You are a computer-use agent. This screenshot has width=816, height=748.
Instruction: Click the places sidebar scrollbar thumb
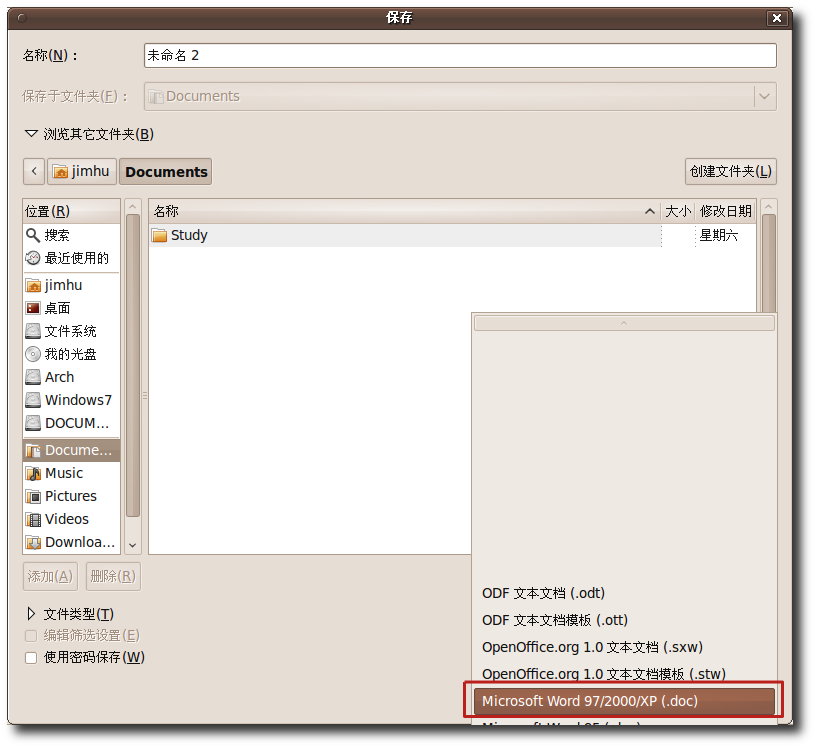[133, 366]
